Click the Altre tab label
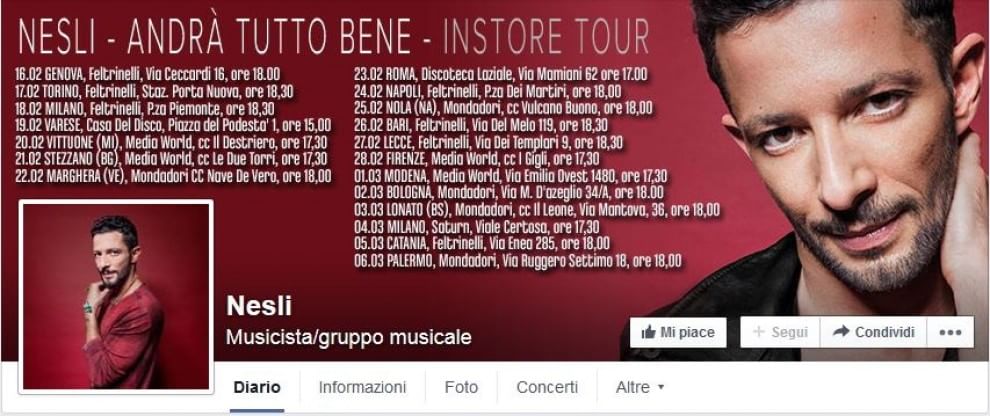990x416 pixels. click(633, 387)
